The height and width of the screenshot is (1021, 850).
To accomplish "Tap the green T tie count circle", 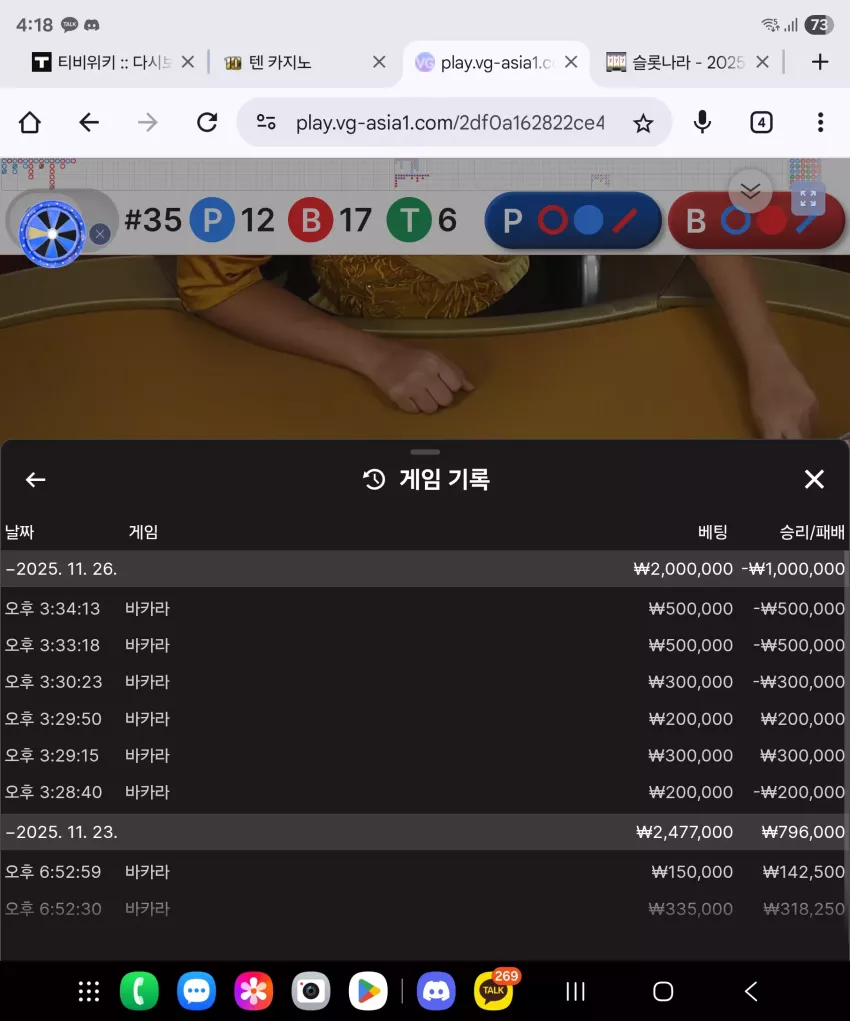I will click(409, 220).
